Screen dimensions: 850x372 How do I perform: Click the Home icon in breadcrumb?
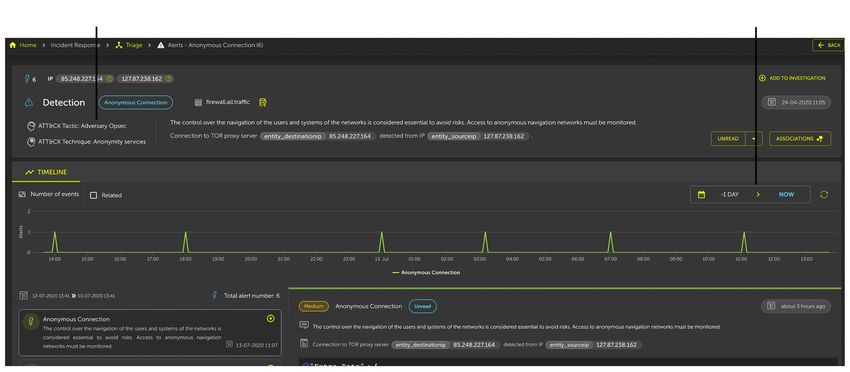point(13,45)
